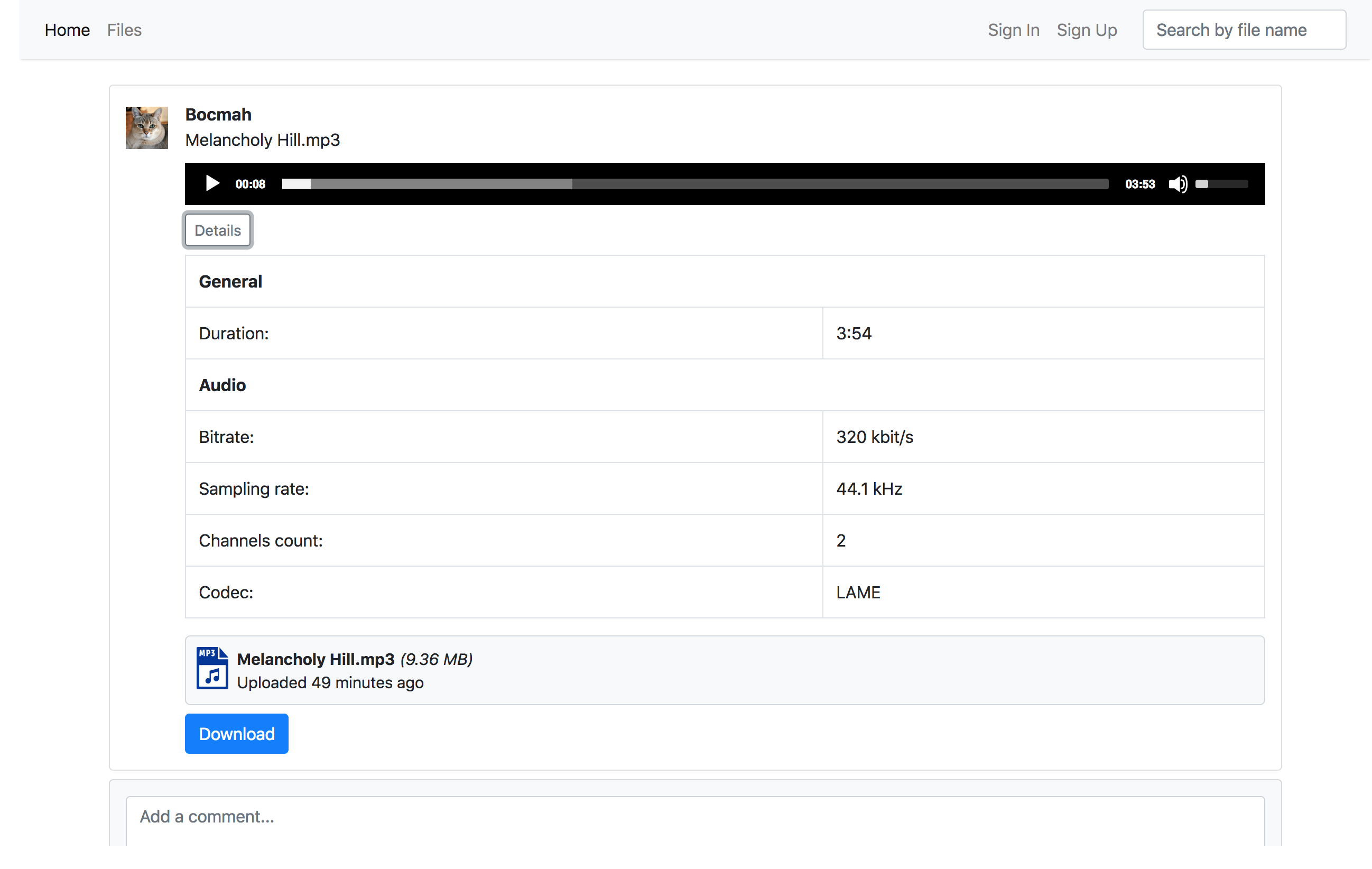Click the cat avatar of Bocmah
The width and height of the screenshot is (1372, 869).
point(146,127)
